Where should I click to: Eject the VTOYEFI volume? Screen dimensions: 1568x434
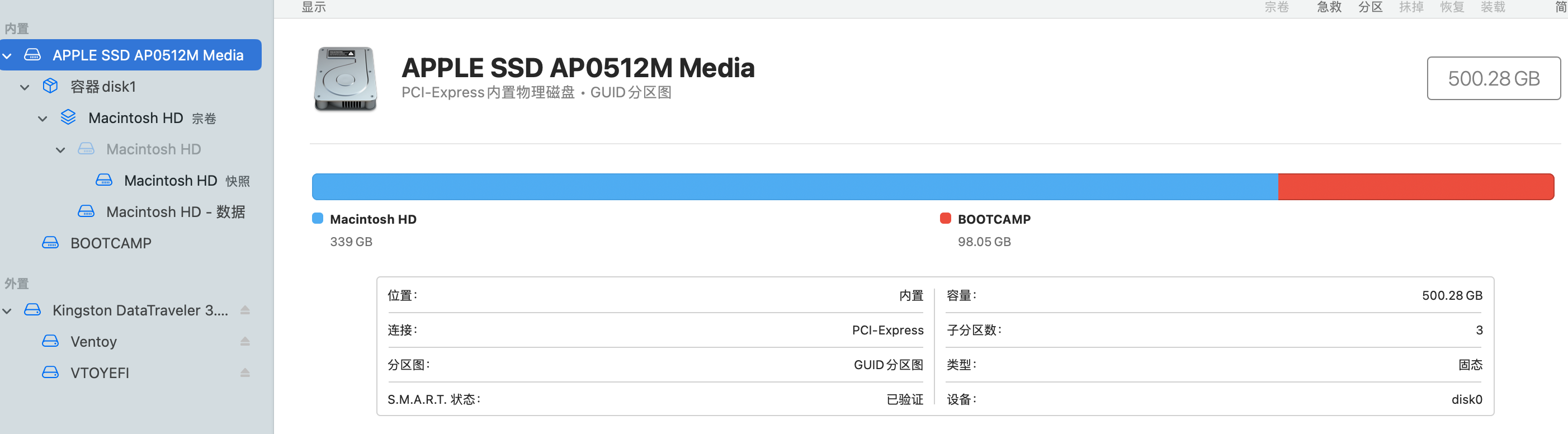tap(245, 372)
